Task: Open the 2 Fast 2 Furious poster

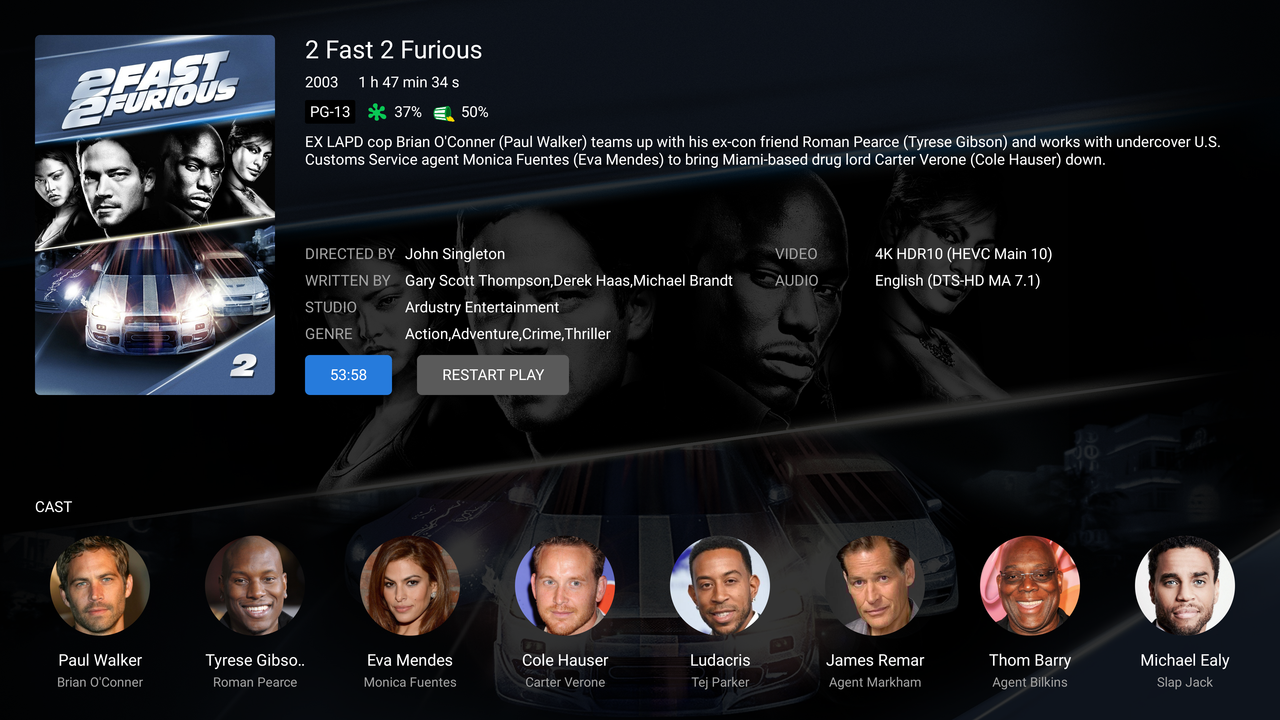Action: click(x=155, y=215)
